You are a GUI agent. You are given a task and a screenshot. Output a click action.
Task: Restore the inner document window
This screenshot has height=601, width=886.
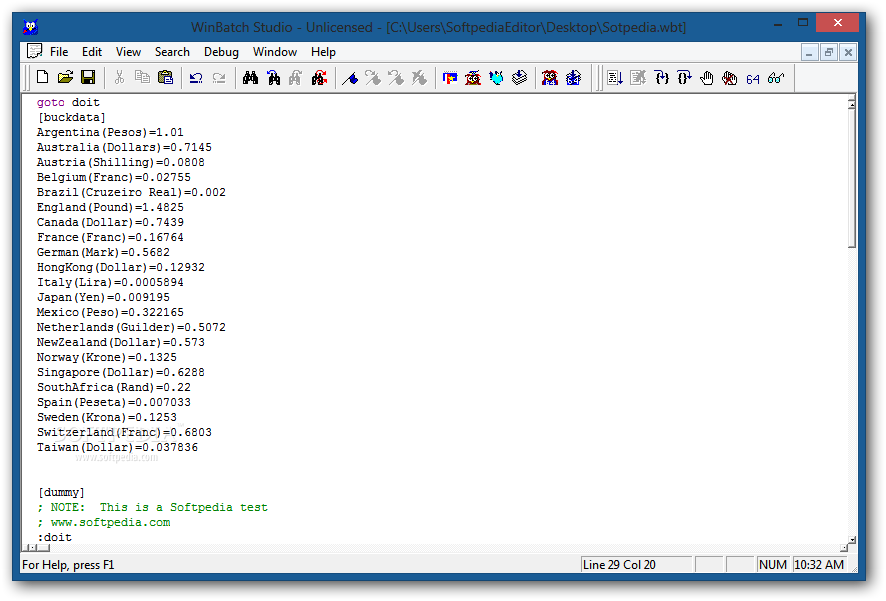[x=828, y=53]
